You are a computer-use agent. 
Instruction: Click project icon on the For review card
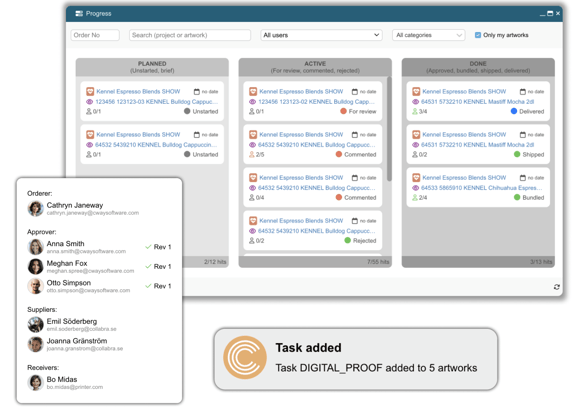click(x=253, y=91)
